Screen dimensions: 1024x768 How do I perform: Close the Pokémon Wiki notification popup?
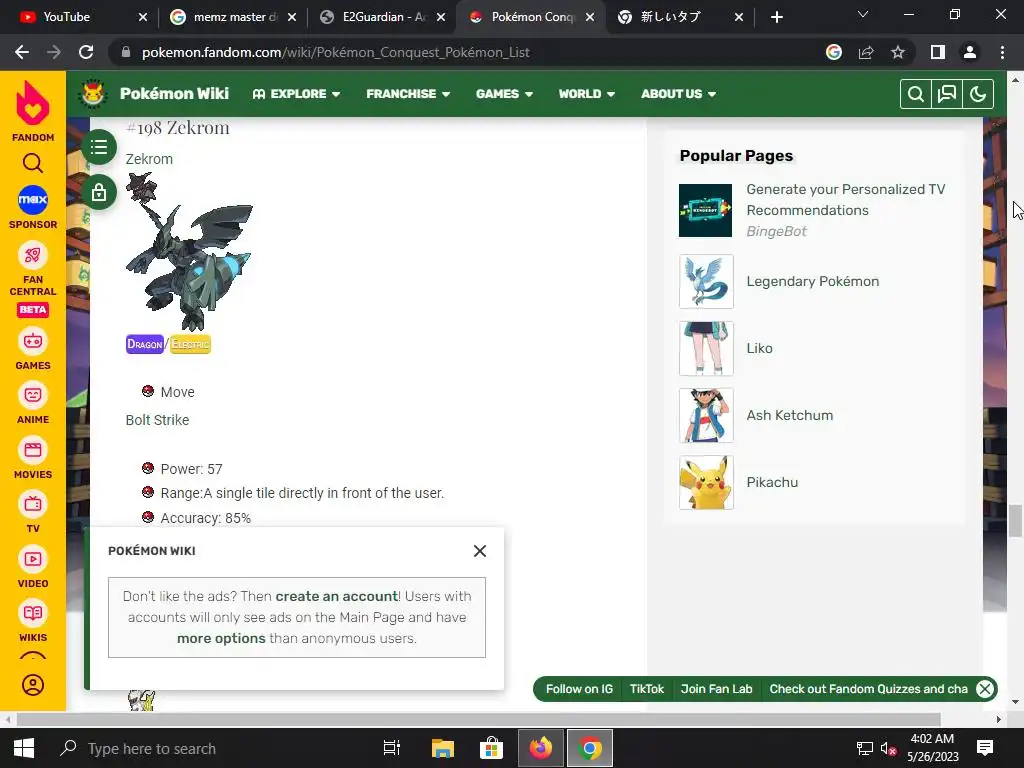[480, 551]
